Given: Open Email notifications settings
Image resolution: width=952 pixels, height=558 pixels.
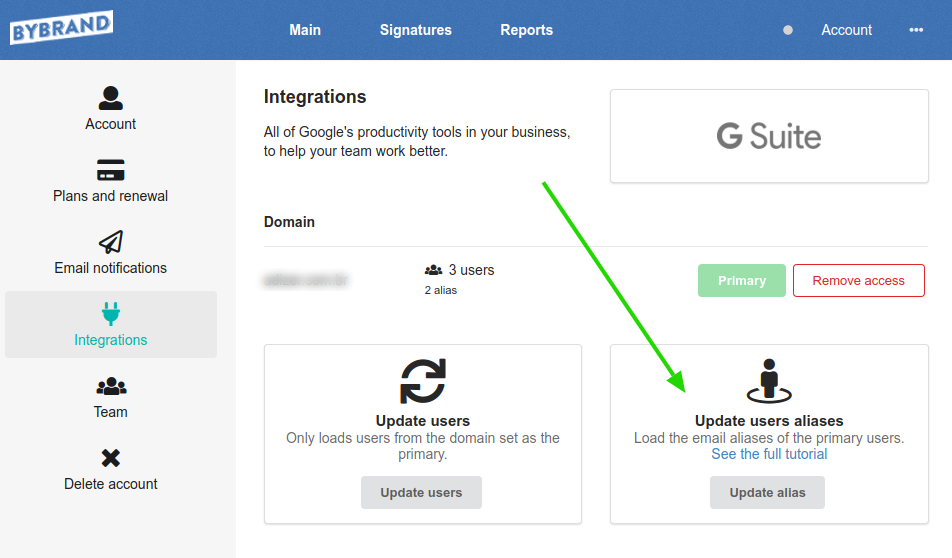Looking at the screenshot, I should click(x=110, y=268).
